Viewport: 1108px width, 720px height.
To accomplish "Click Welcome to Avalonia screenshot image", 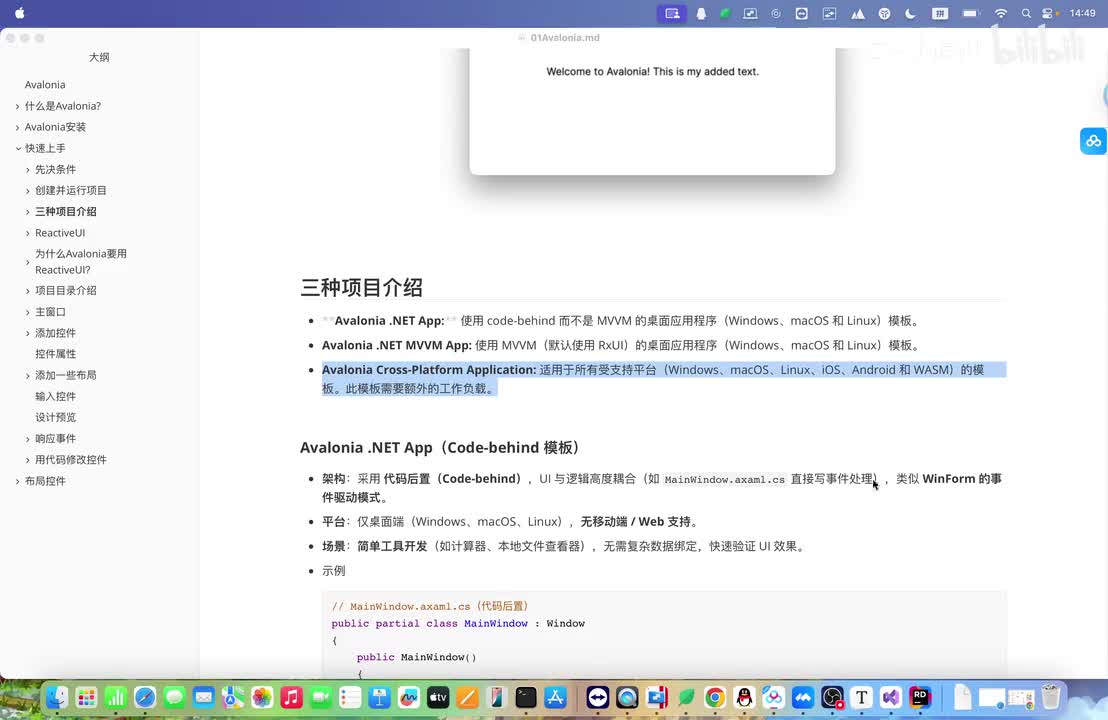I will (x=652, y=111).
